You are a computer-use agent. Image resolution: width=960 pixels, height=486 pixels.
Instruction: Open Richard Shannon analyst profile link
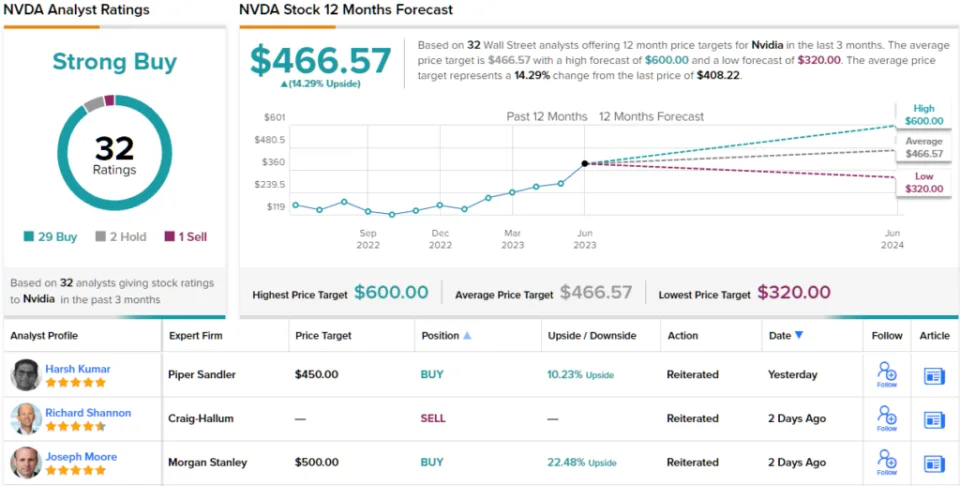88,413
